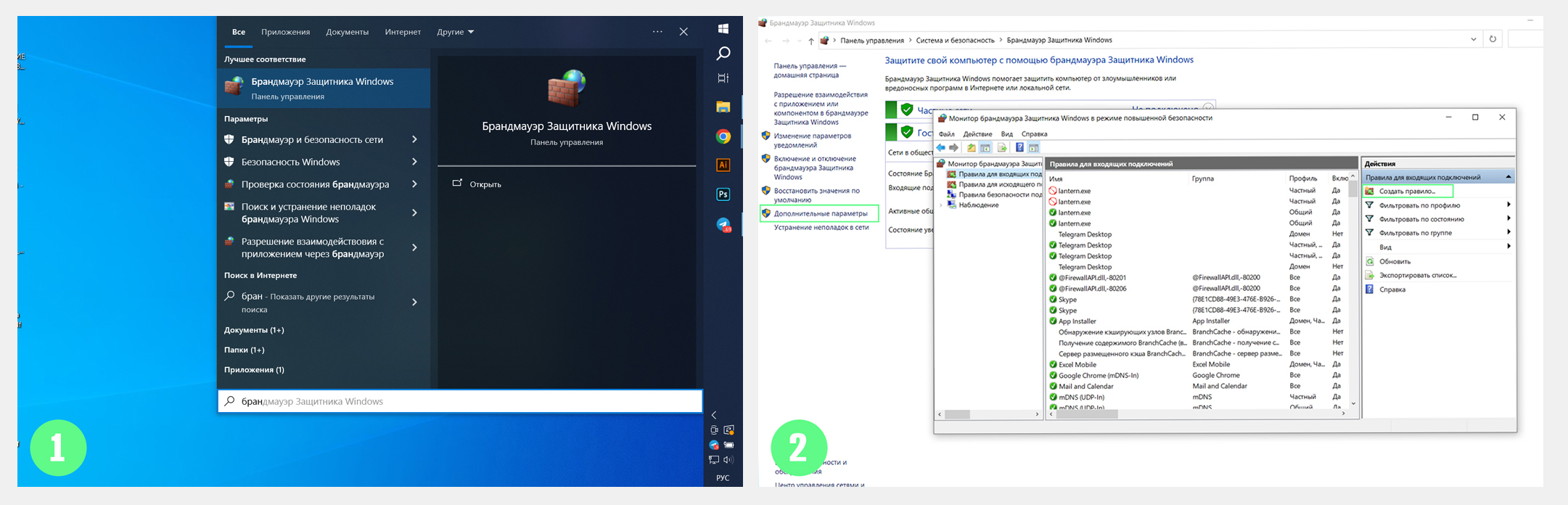Screen dimensions: 1568x505
Task: Sort by the Профиль column header
Action: coord(1302,178)
